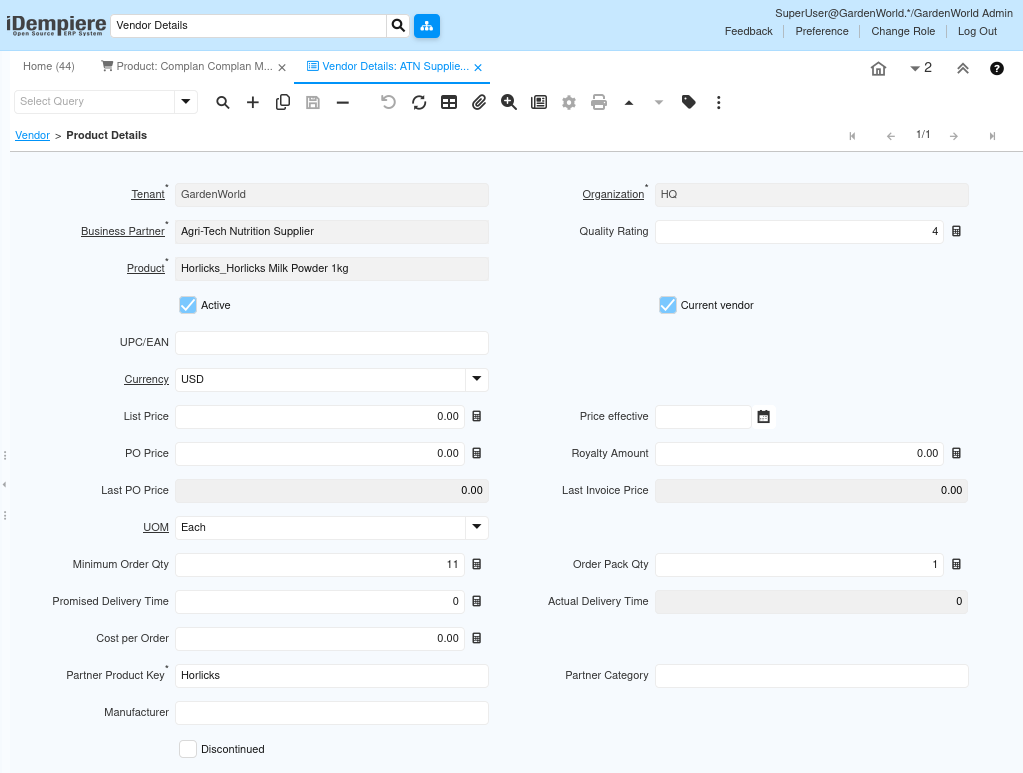Click the Vendor breadcrumb link
The image size is (1023, 773).
tap(32, 135)
